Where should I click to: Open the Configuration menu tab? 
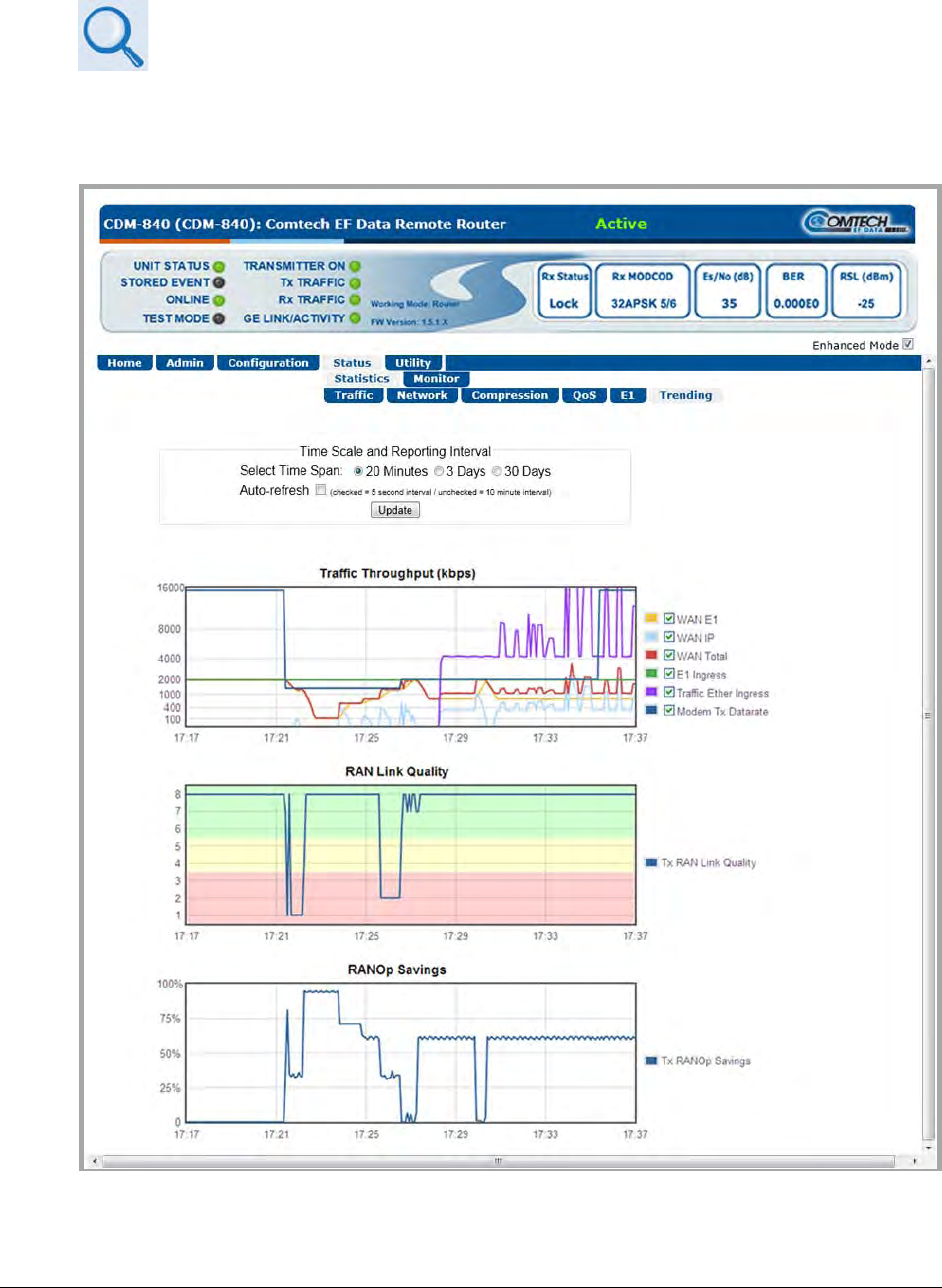click(x=267, y=363)
